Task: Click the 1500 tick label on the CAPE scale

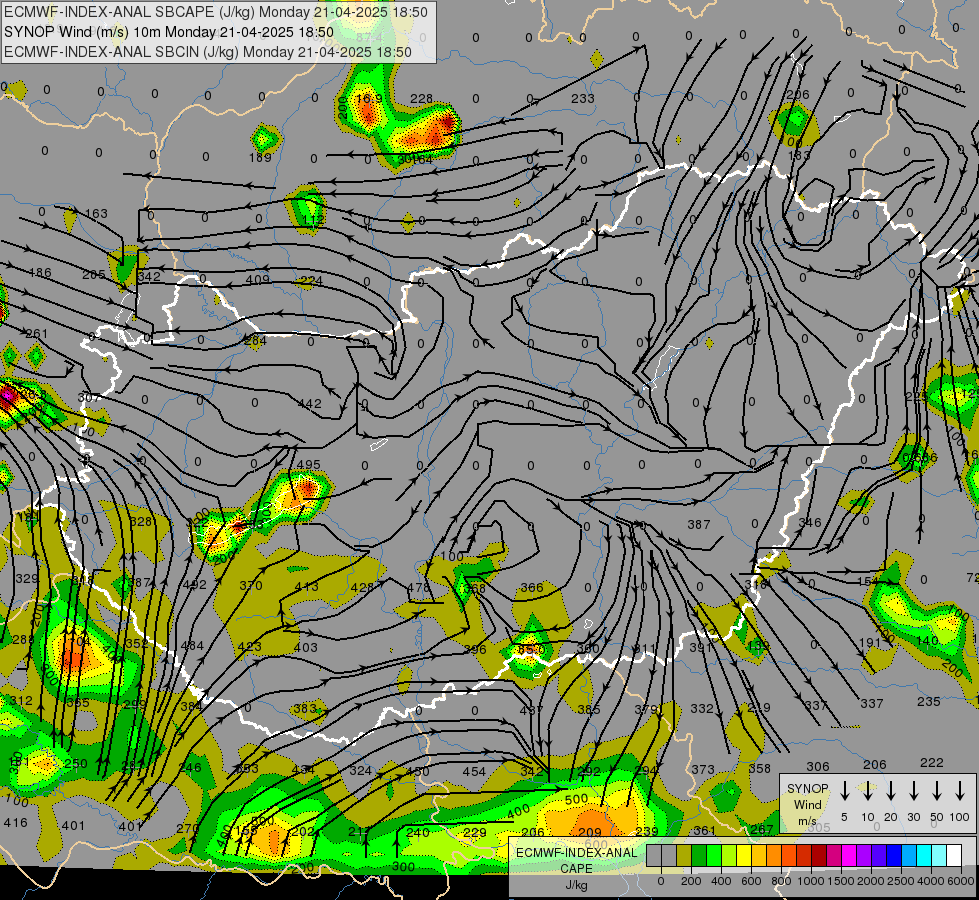Action: (840, 881)
